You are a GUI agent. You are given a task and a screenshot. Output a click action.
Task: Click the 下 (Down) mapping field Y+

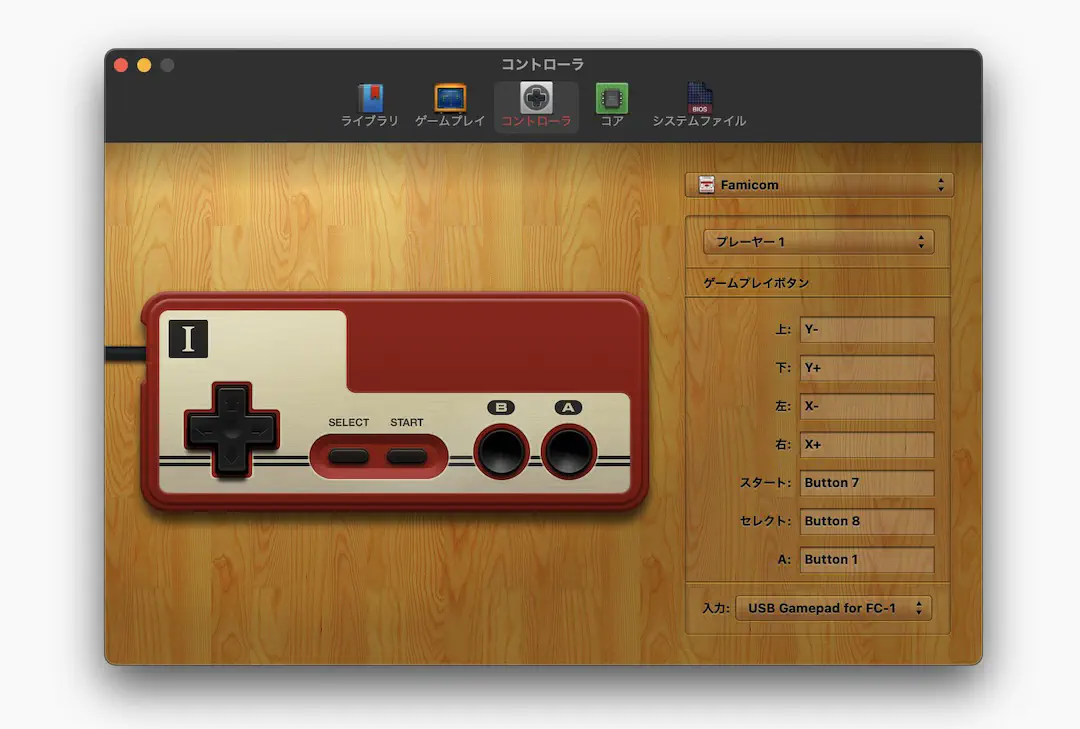(866, 368)
